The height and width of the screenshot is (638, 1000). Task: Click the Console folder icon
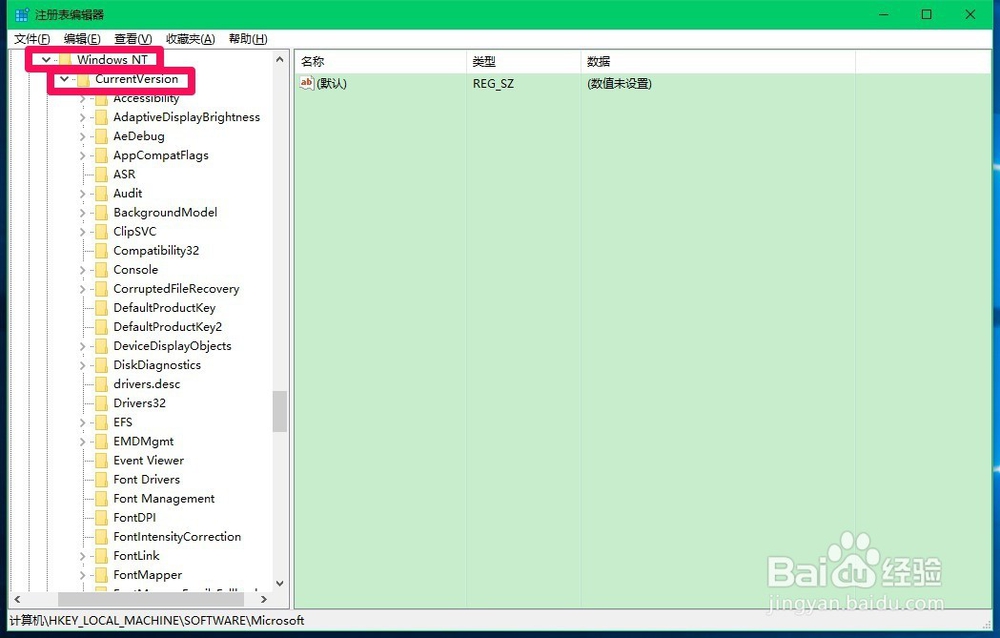click(x=101, y=271)
